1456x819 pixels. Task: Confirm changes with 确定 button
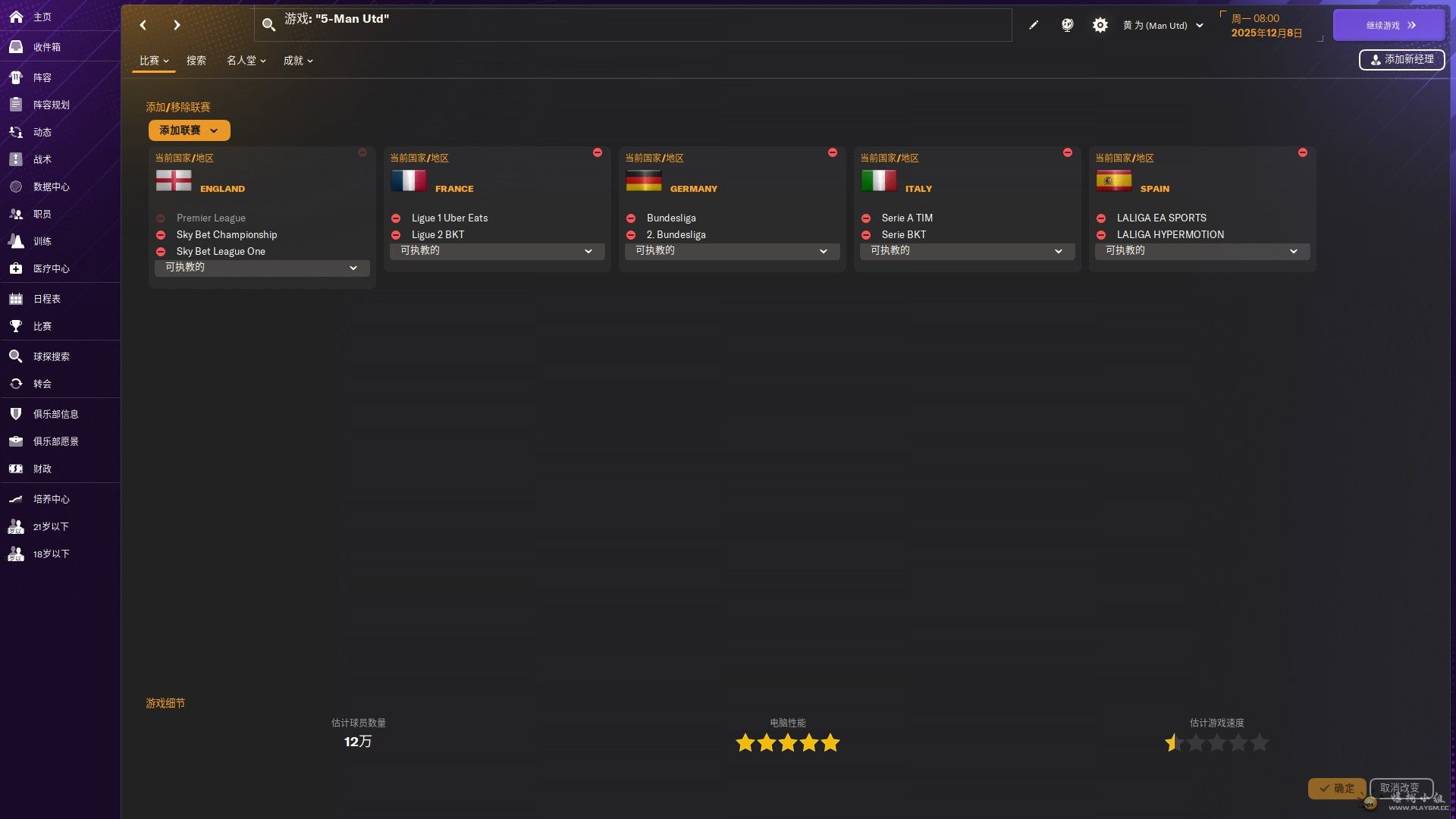pyautogui.click(x=1336, y=789)
